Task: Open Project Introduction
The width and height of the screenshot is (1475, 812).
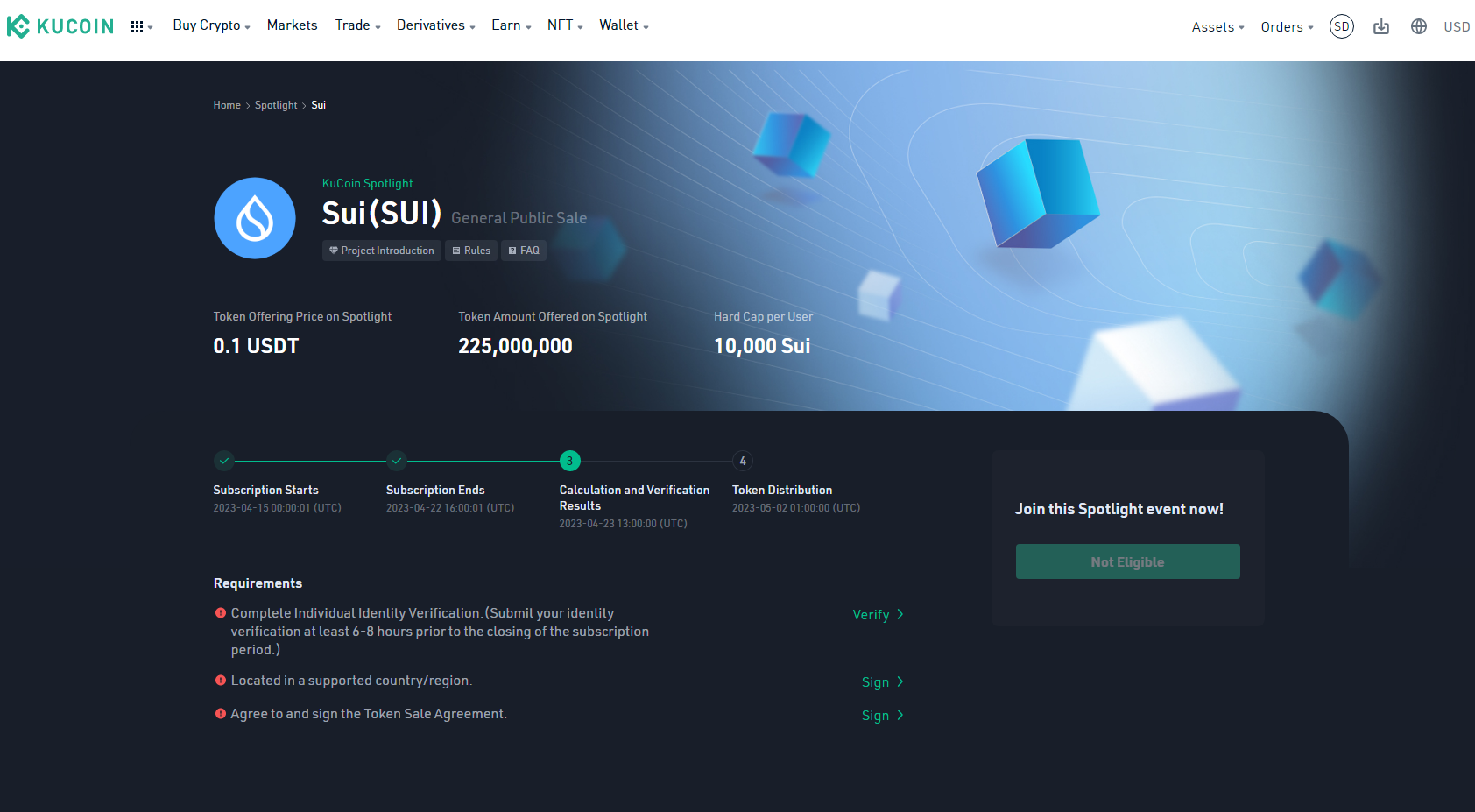Action: [382, 251]
